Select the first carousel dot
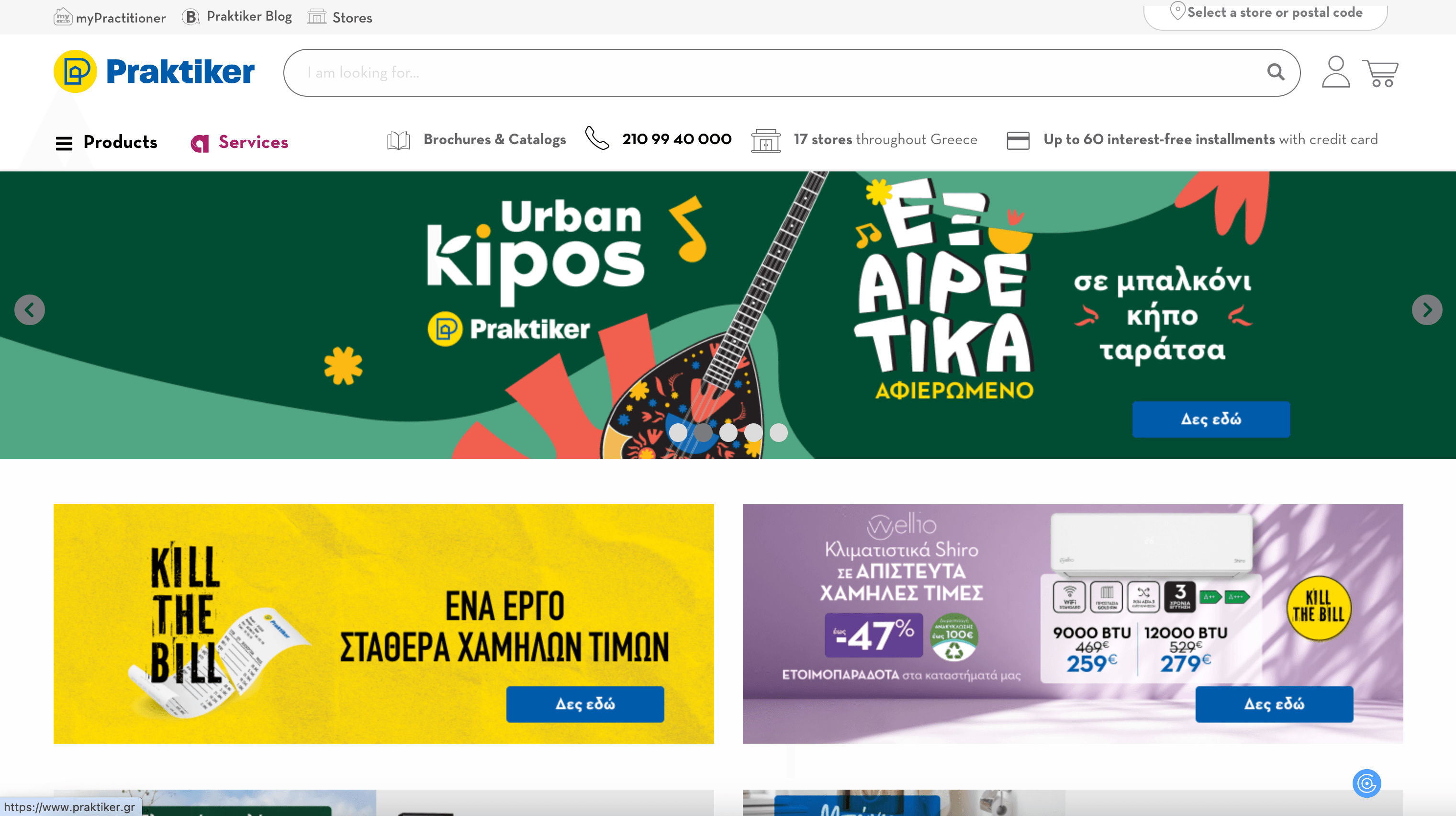Screen dimensions: 1456x816 678,432
